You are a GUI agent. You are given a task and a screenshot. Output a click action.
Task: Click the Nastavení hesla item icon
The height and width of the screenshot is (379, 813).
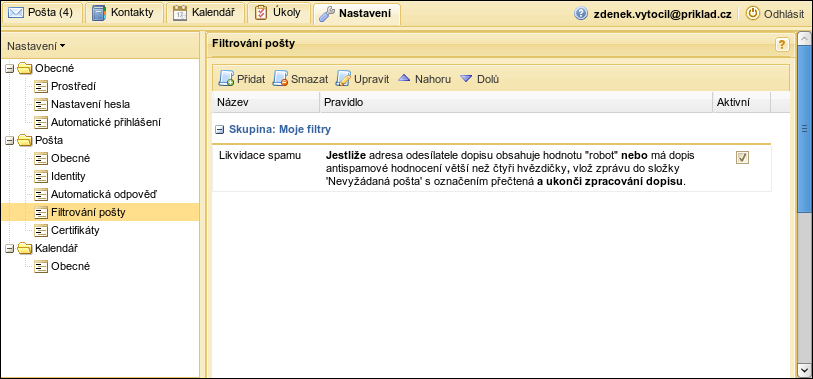point(41,105)
